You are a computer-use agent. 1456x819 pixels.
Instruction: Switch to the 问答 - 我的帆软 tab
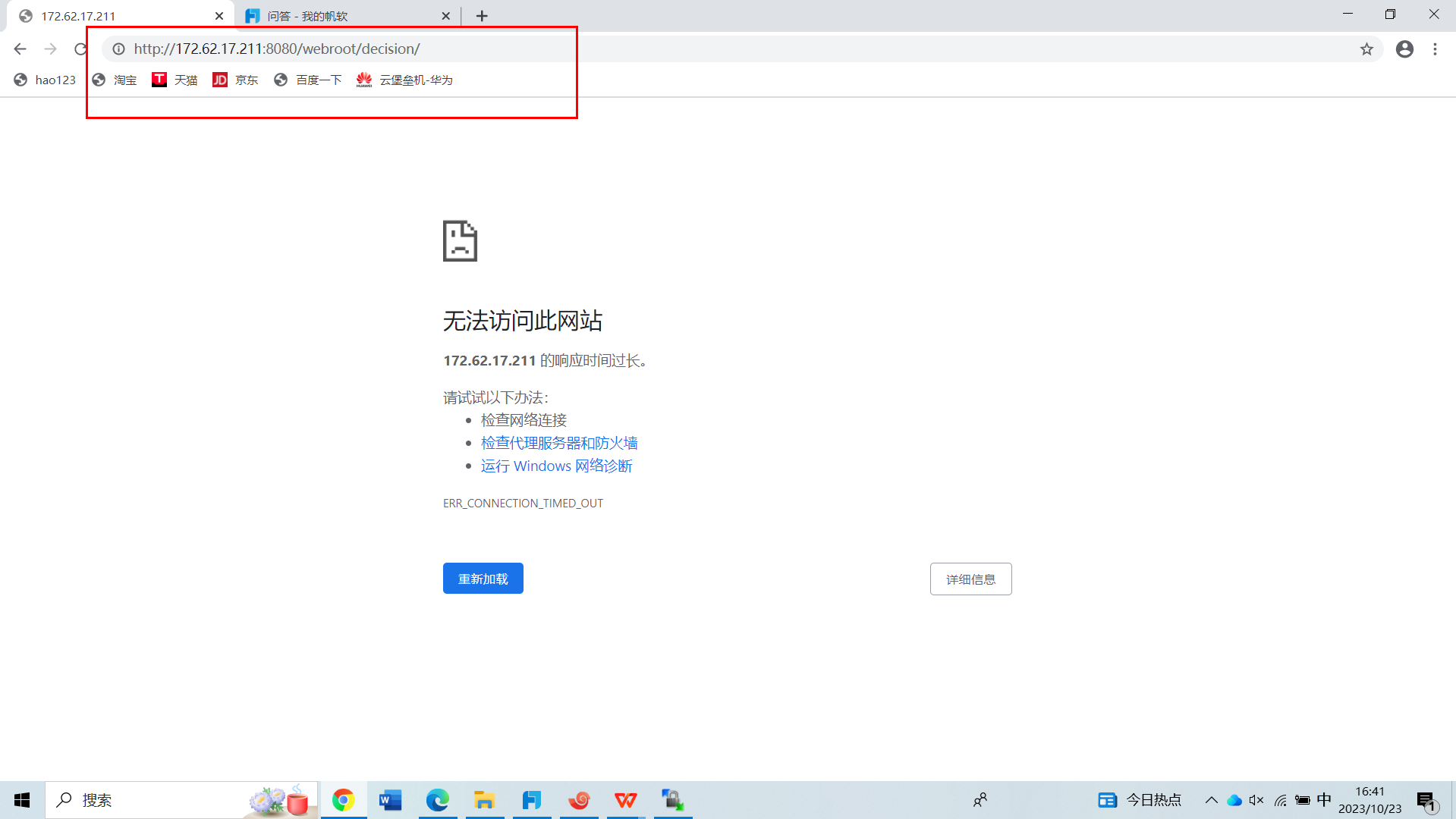(347, 16)
